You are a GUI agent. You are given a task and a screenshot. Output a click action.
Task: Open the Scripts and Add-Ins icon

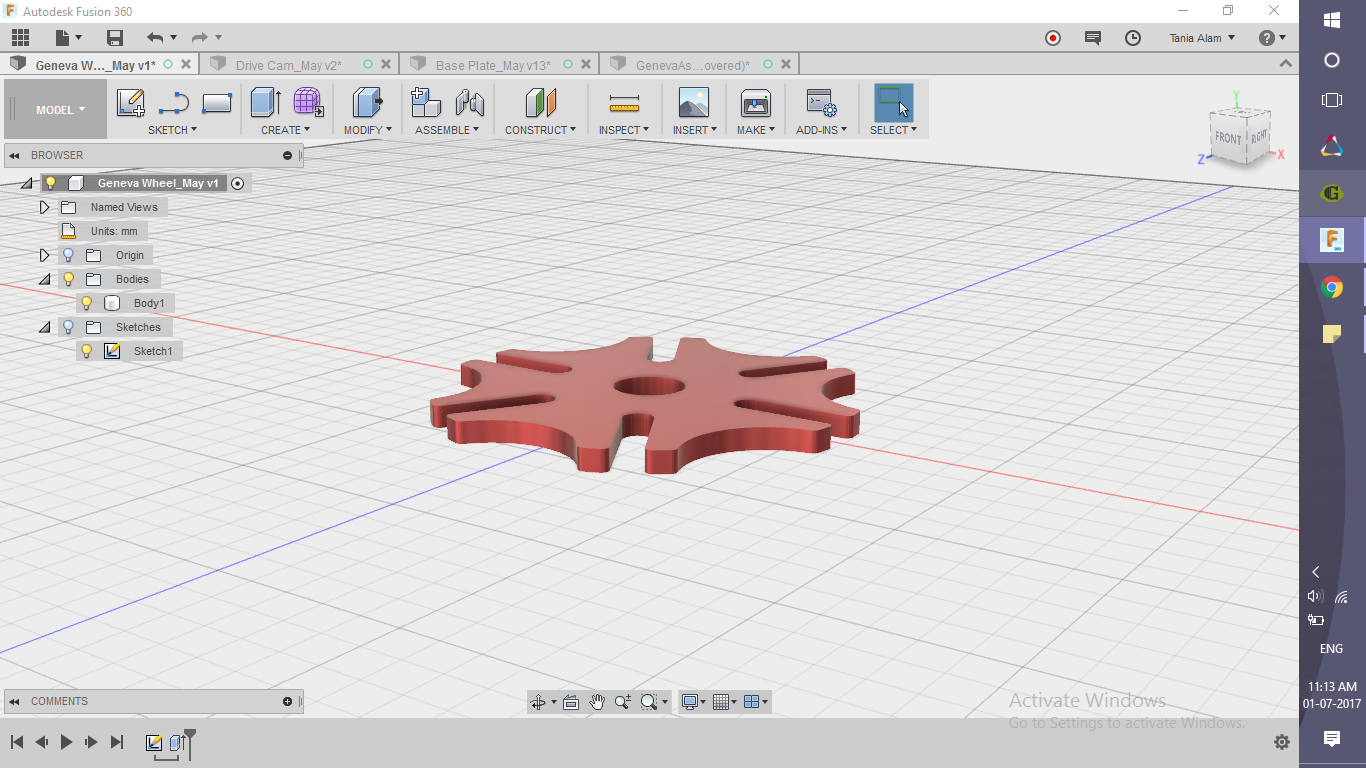821,103
